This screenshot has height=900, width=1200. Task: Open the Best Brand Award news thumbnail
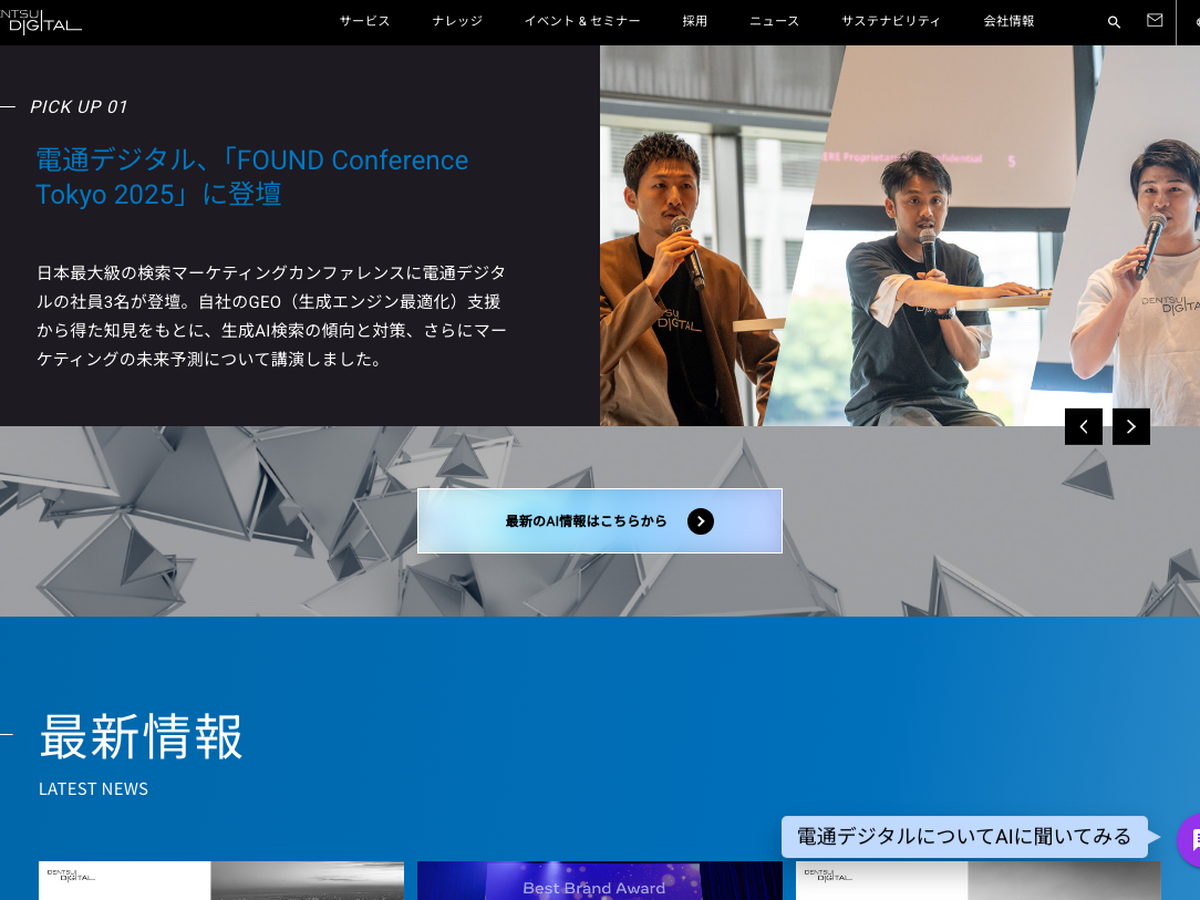pos(599,881)
